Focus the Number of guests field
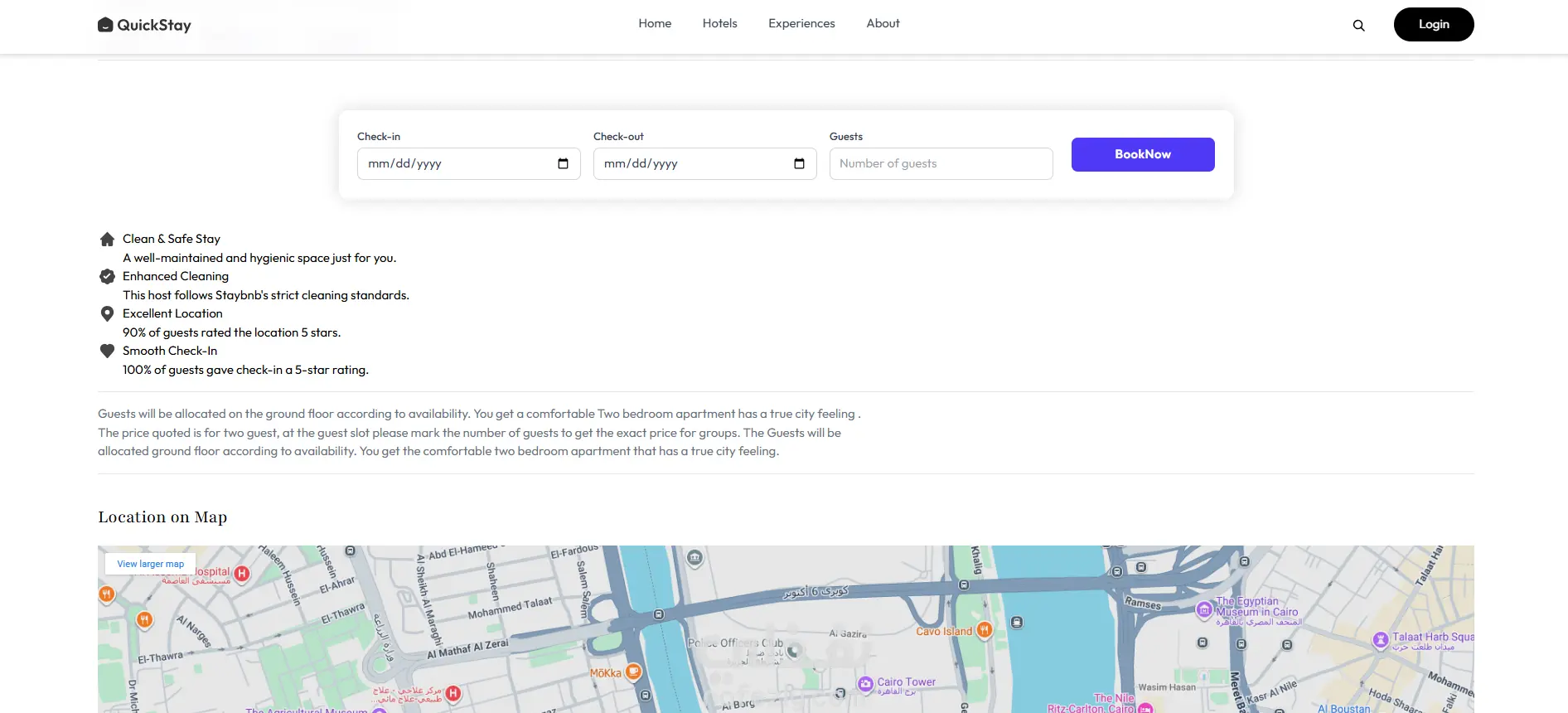 (941, 163)
